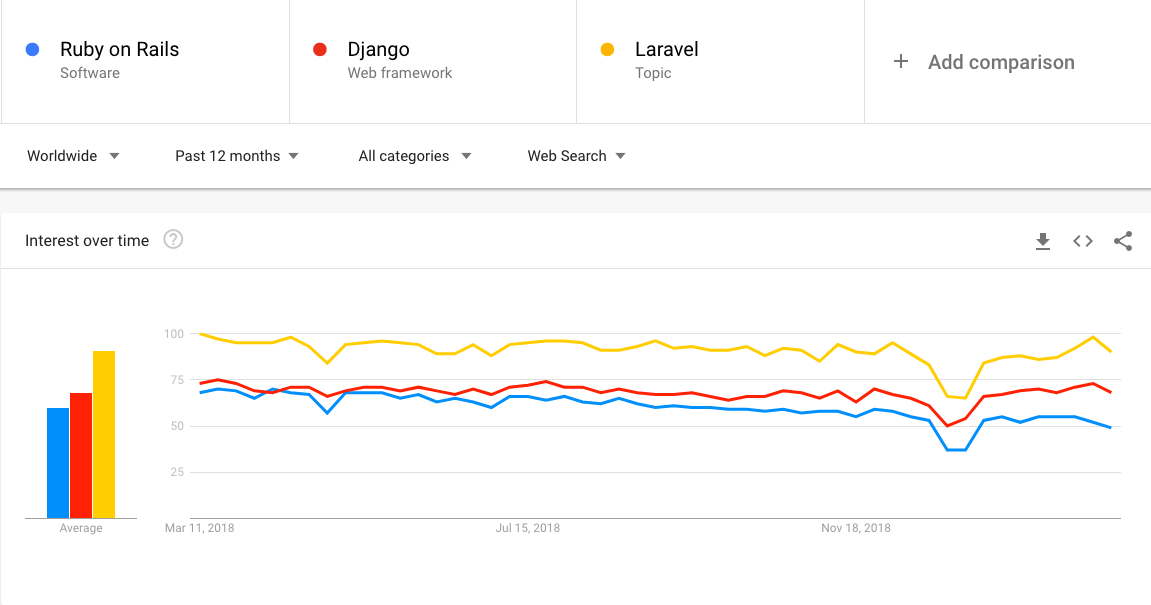Screen dimensions: 1151x605
Task: Open the Interest over time help icon
Action: click(173, 240)
